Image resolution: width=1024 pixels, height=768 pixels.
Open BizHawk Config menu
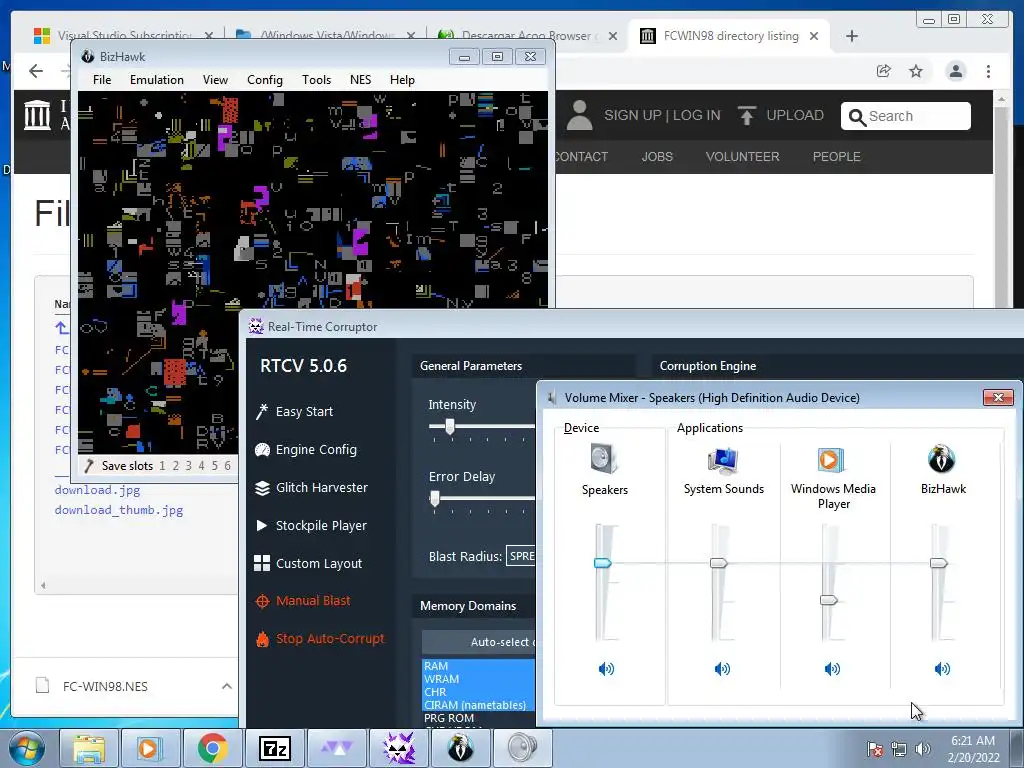pyautogui.click(x=264, y=80)
